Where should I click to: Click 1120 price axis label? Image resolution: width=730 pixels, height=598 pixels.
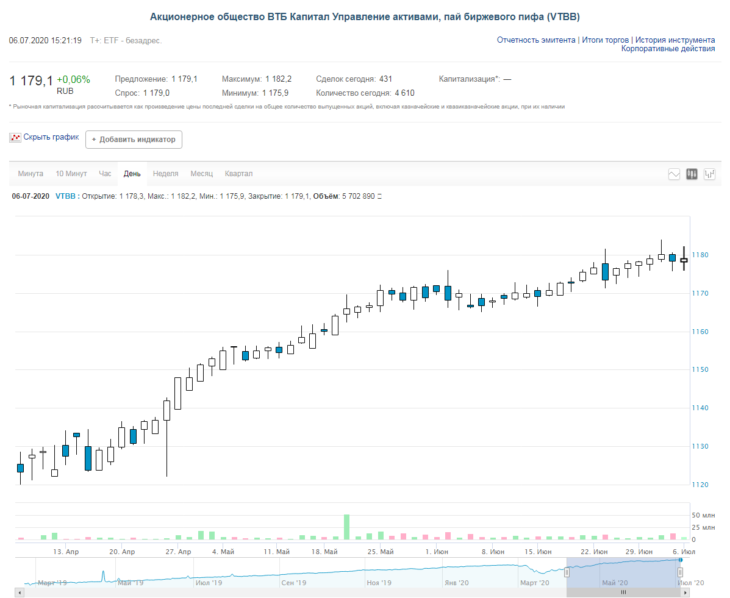[x=700, y=484]
